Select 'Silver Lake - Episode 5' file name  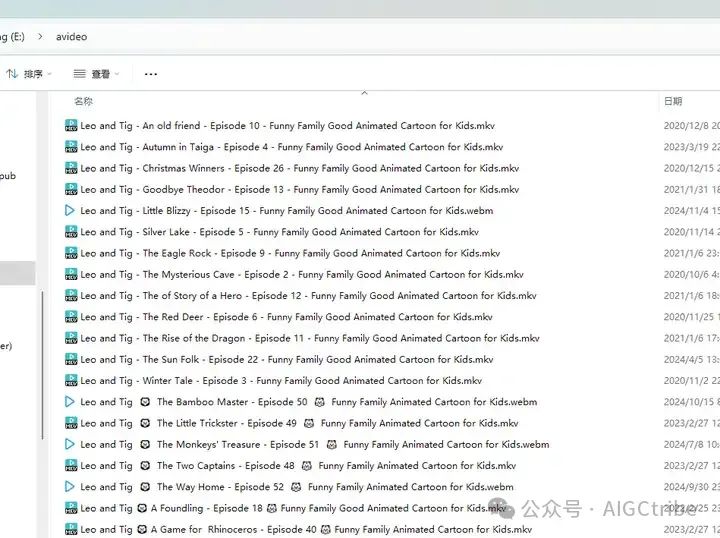[279, 232]
